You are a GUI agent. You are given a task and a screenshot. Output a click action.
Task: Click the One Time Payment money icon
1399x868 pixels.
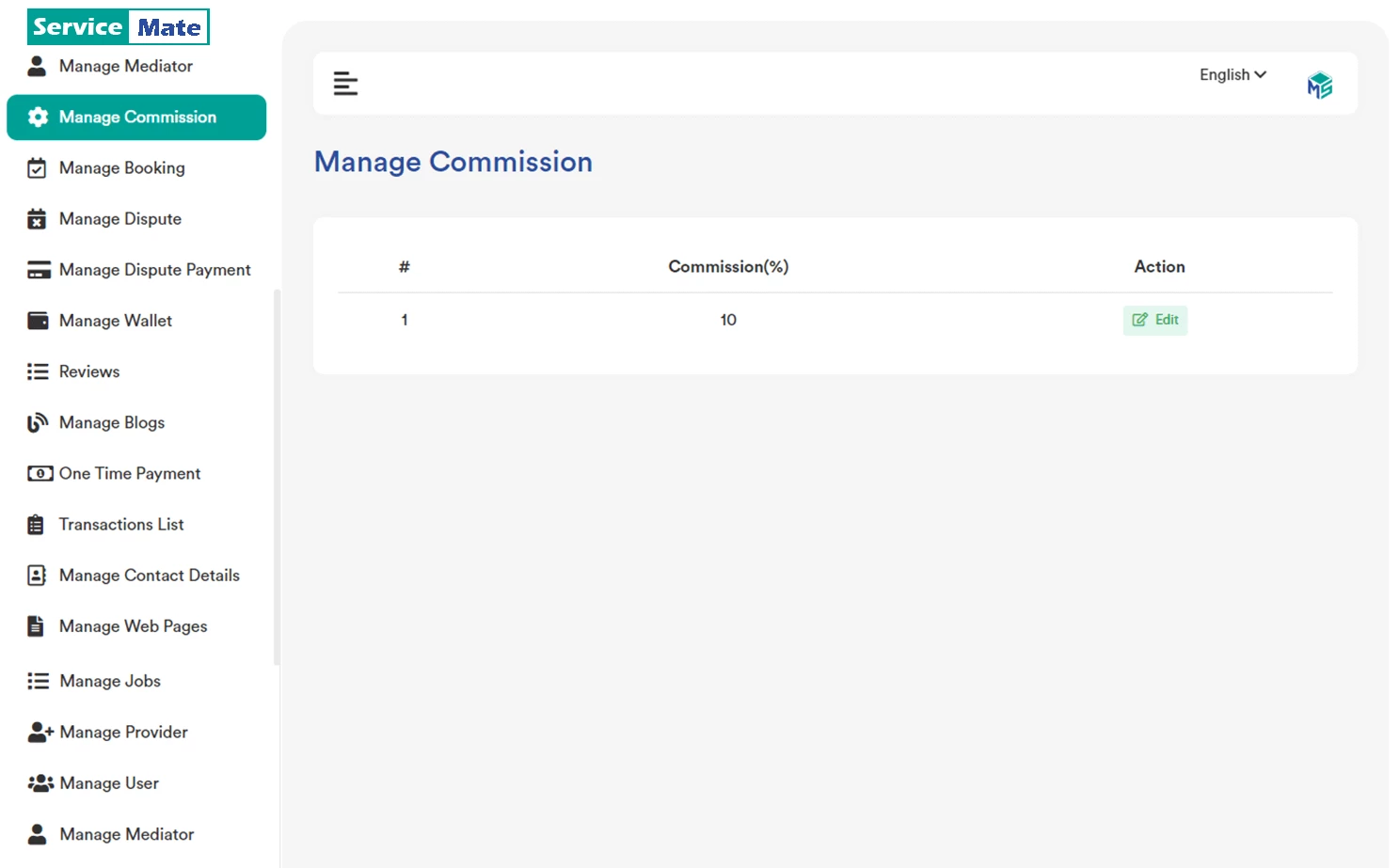[39, 473]
